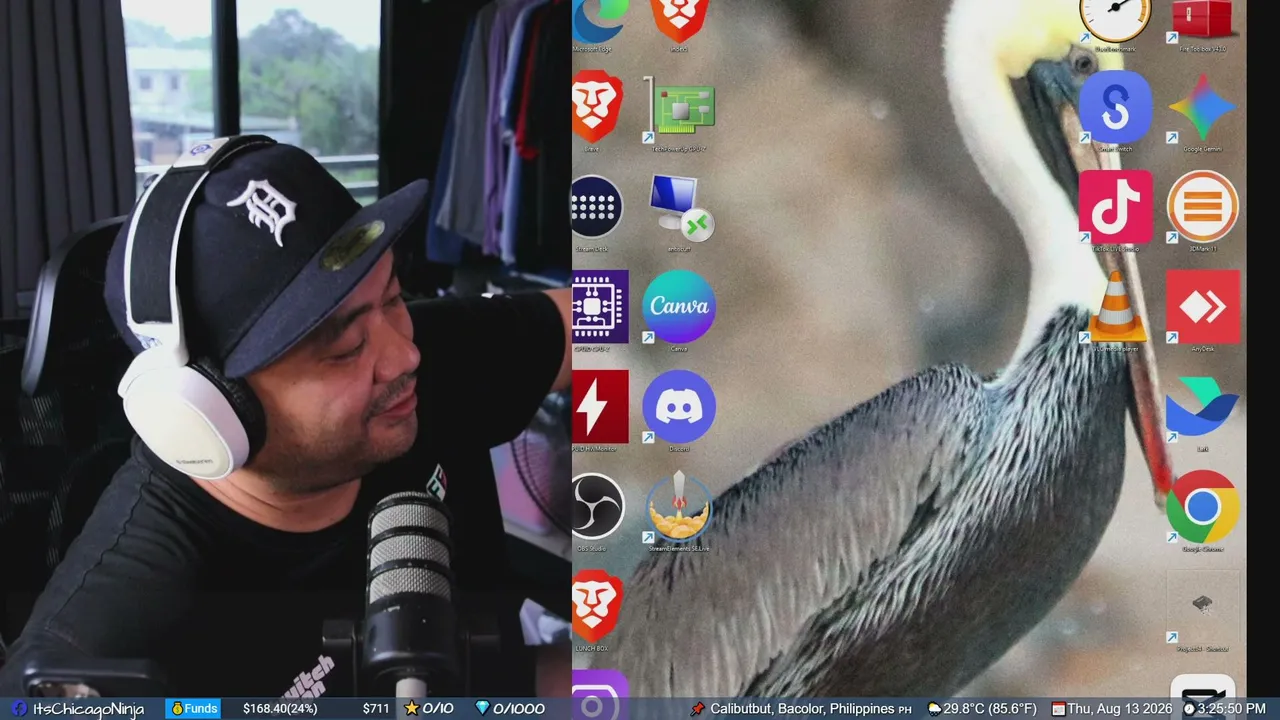The width and height of the screenshot is (1280, 720).
Task: Click the 29.8°C (85.6°F) temperature reading
Action: (x=990, y=709)
